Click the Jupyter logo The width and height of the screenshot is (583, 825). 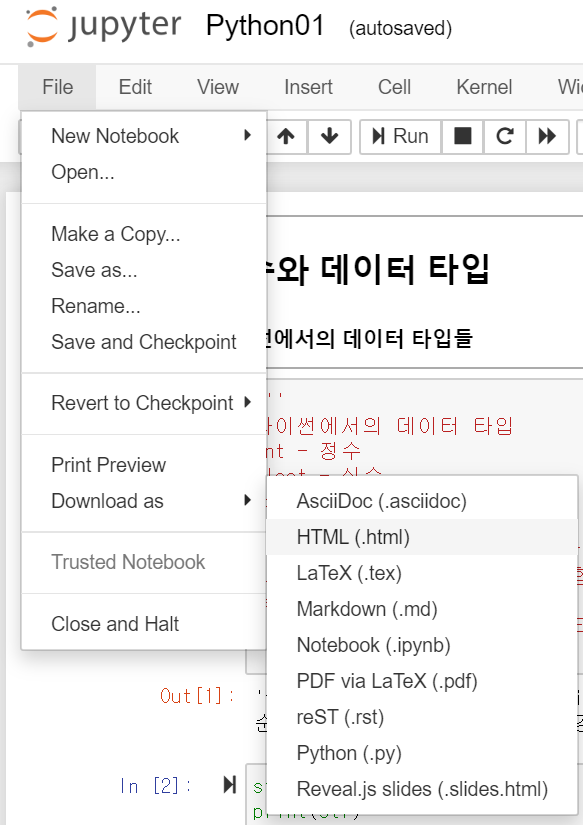pos(103,26)
